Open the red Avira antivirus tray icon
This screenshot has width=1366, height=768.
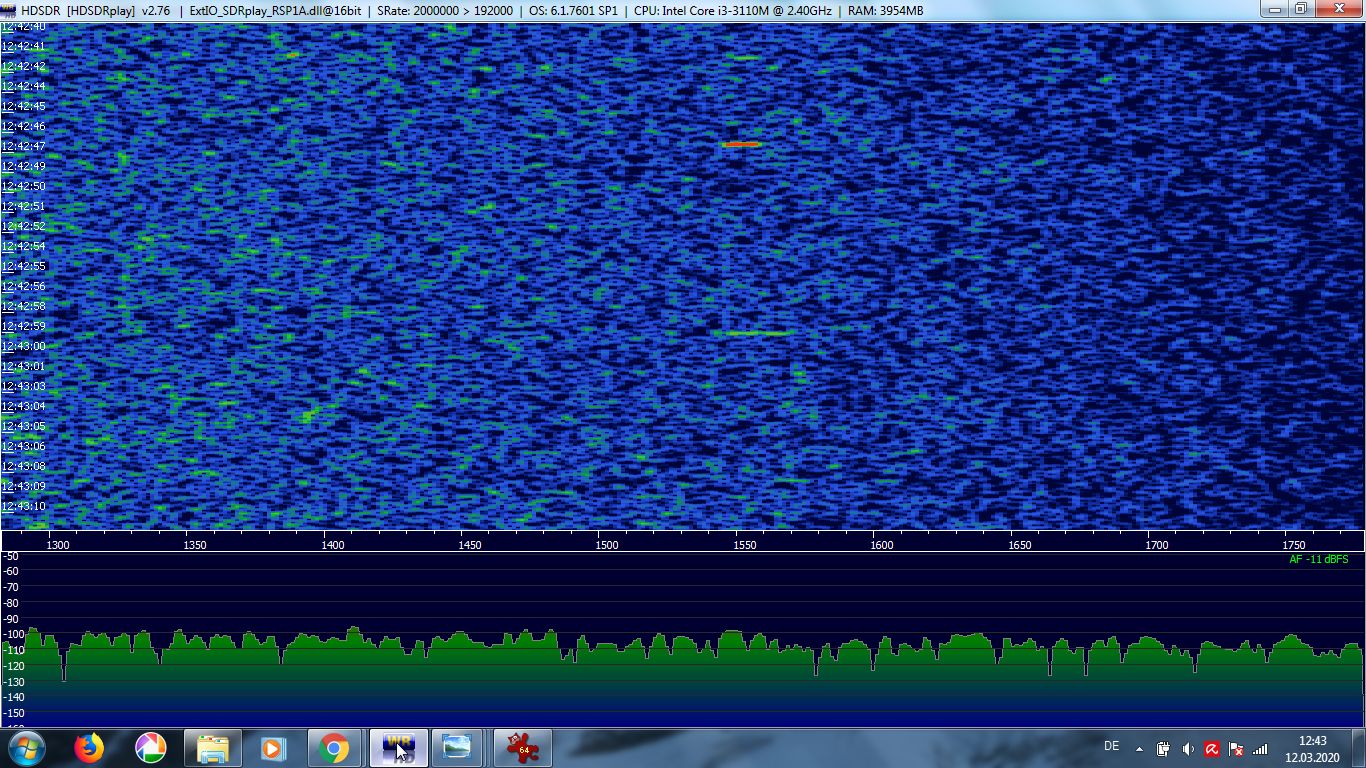tap(1211, 748)
